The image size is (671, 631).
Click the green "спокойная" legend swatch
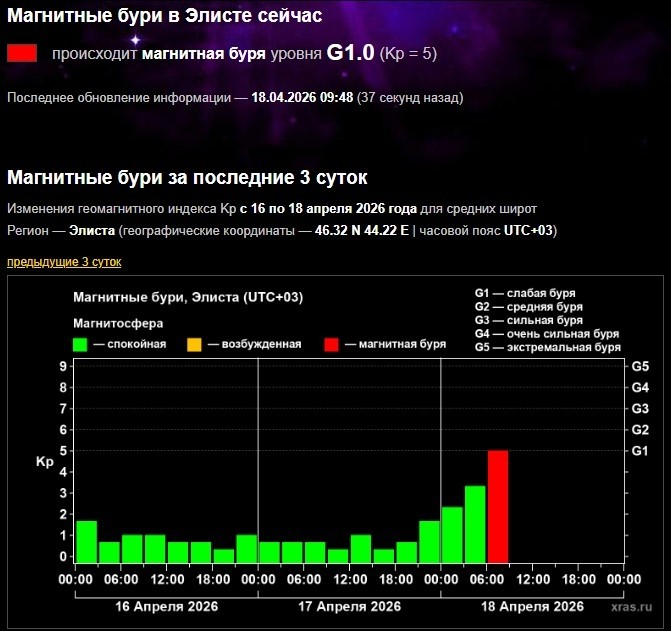pos(82,344)
